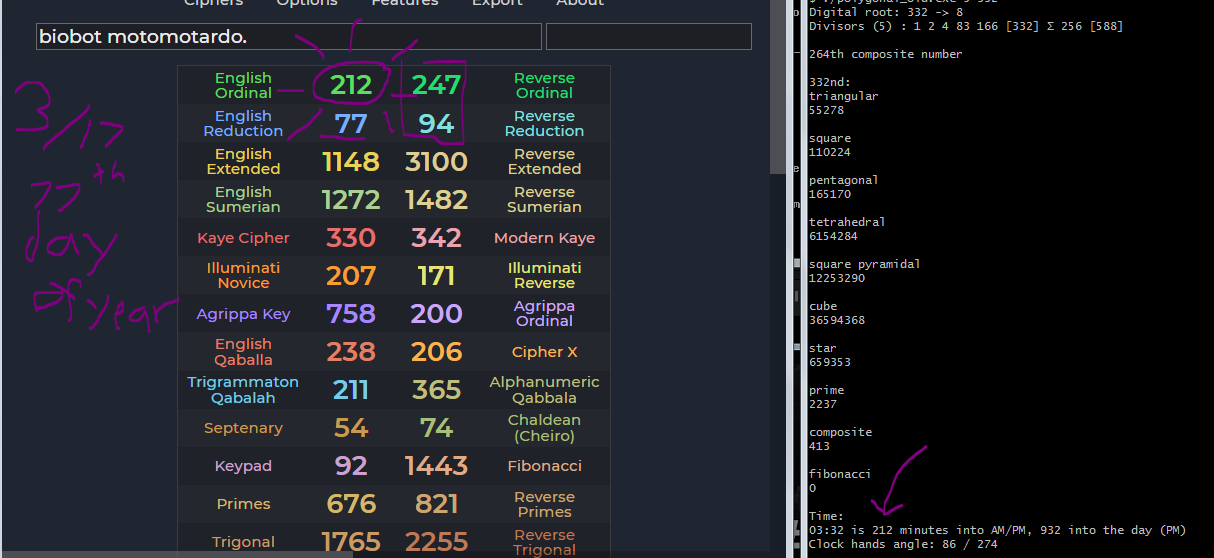
Task: Select the English Ordinal cipher label
Action: pyautogui.click(x=243, y=85)
